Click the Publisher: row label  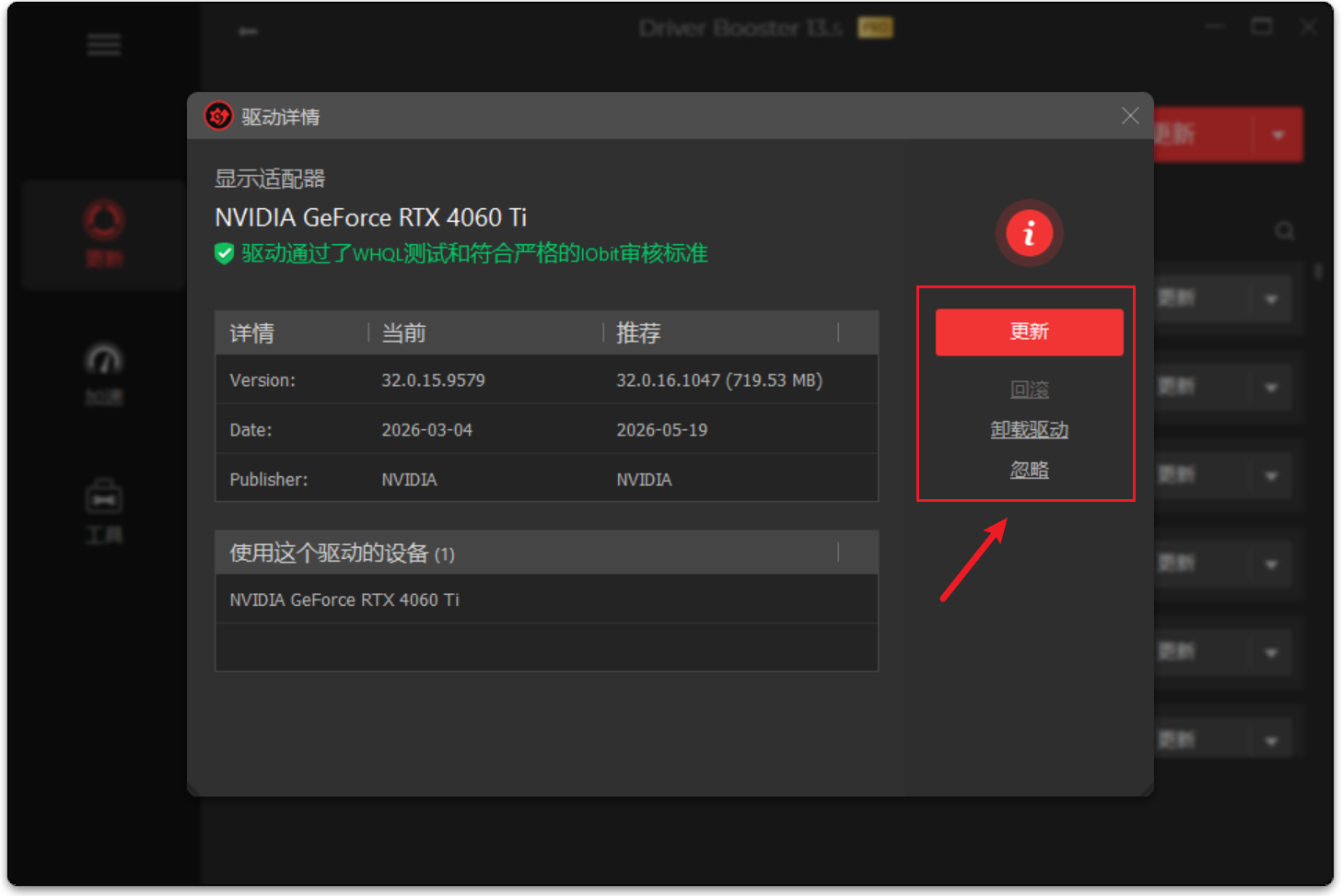click(x=269, y=480)
